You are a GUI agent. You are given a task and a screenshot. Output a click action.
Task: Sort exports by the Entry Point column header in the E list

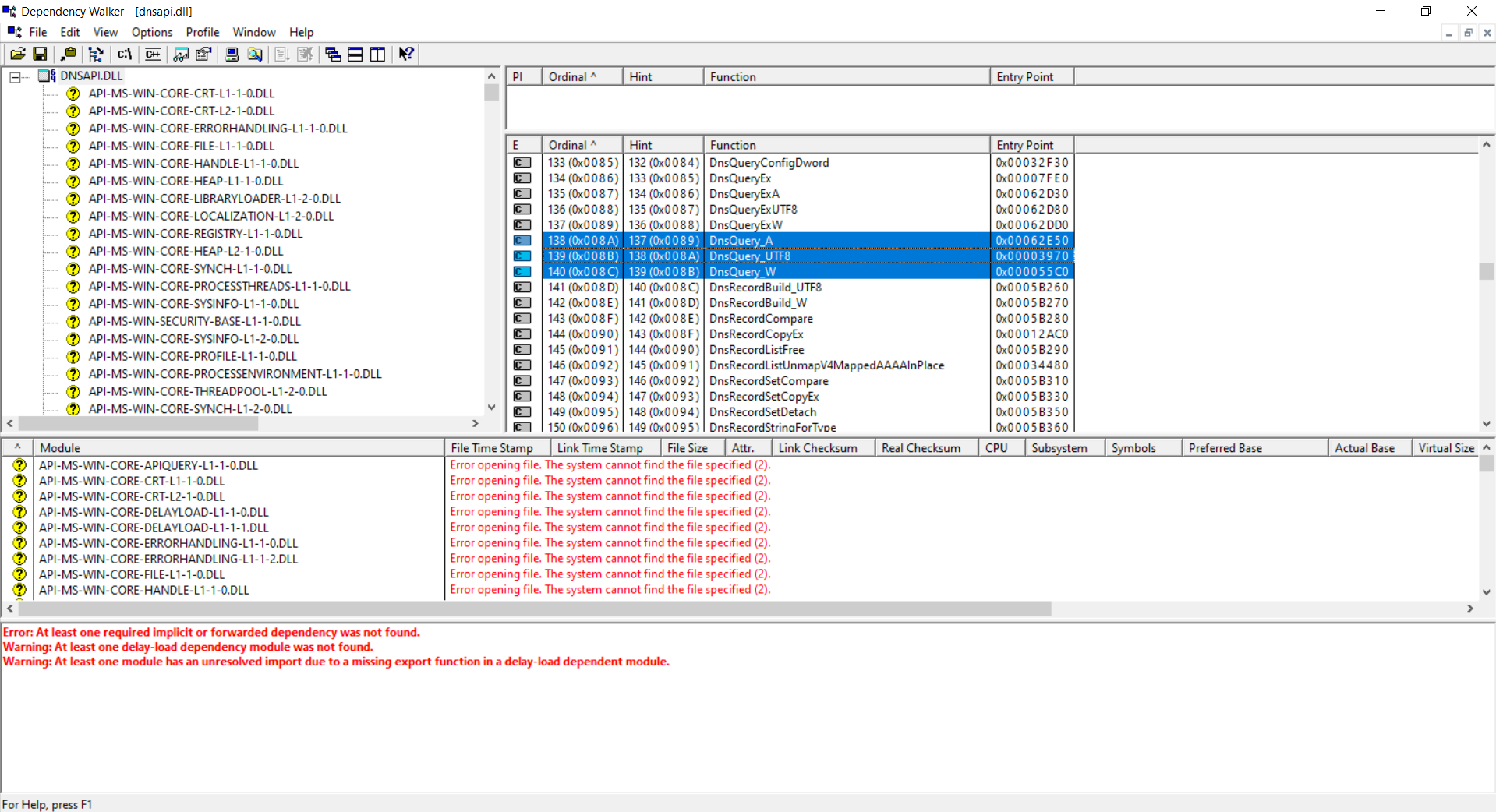click(x=1031, y=145)
